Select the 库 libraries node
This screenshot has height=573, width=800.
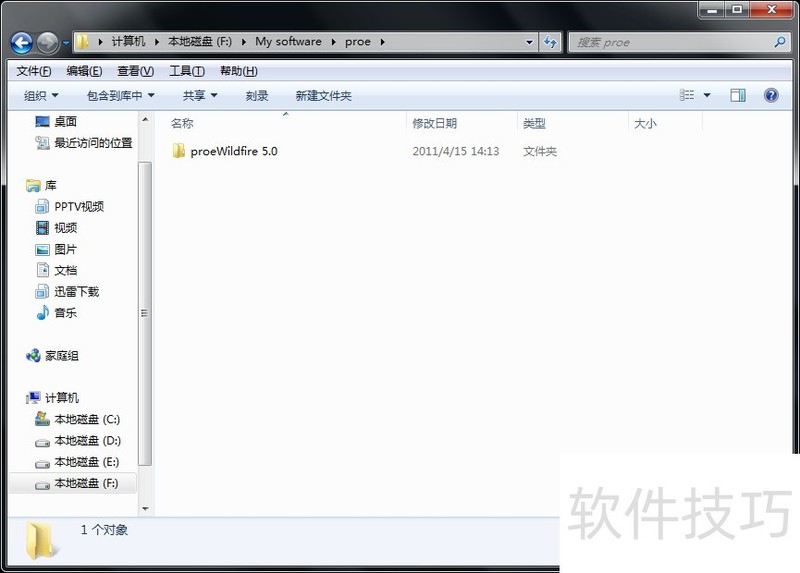click(50, 185)
